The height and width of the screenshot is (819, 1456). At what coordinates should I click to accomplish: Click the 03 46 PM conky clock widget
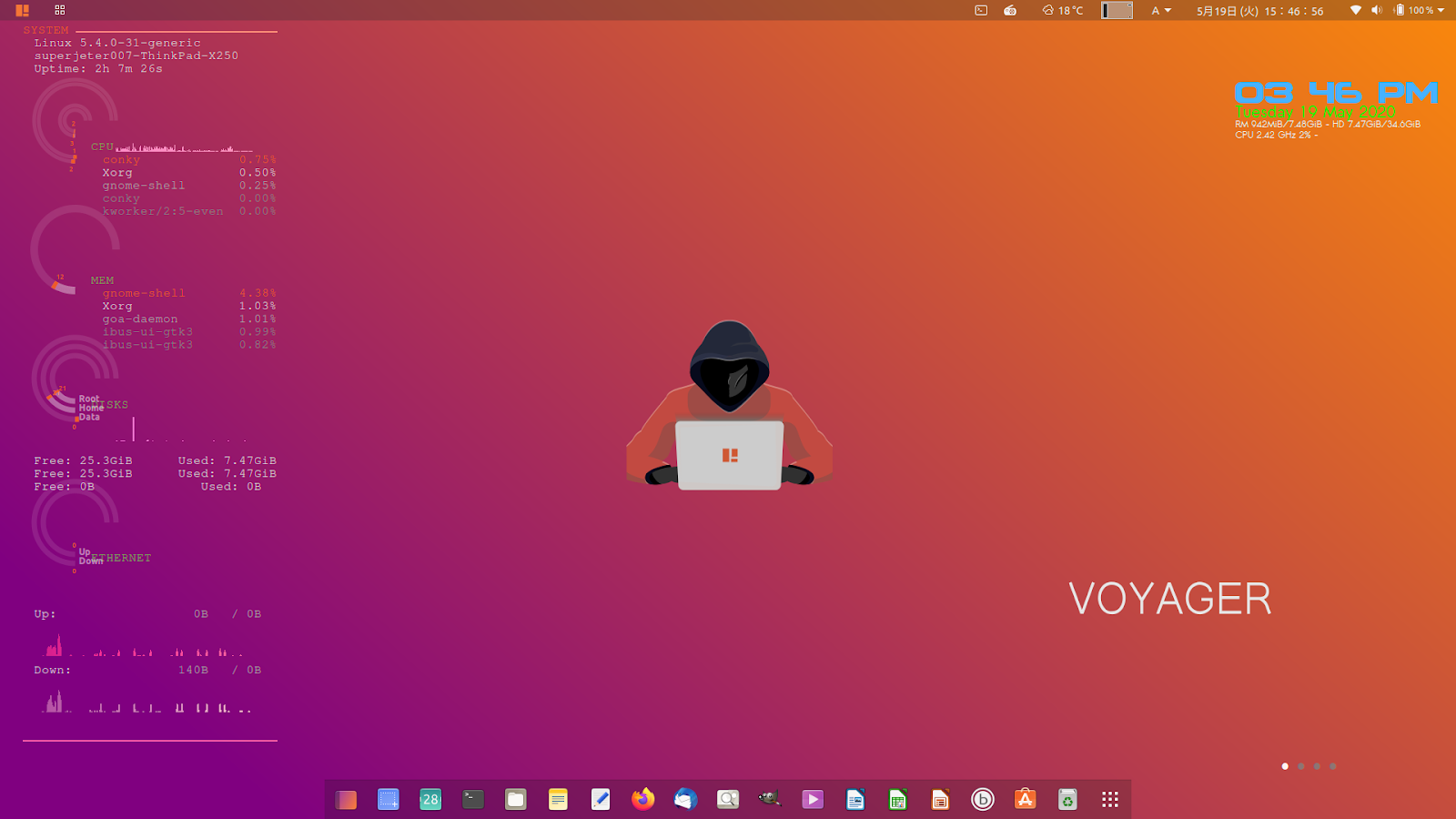tap(1336, 92)
